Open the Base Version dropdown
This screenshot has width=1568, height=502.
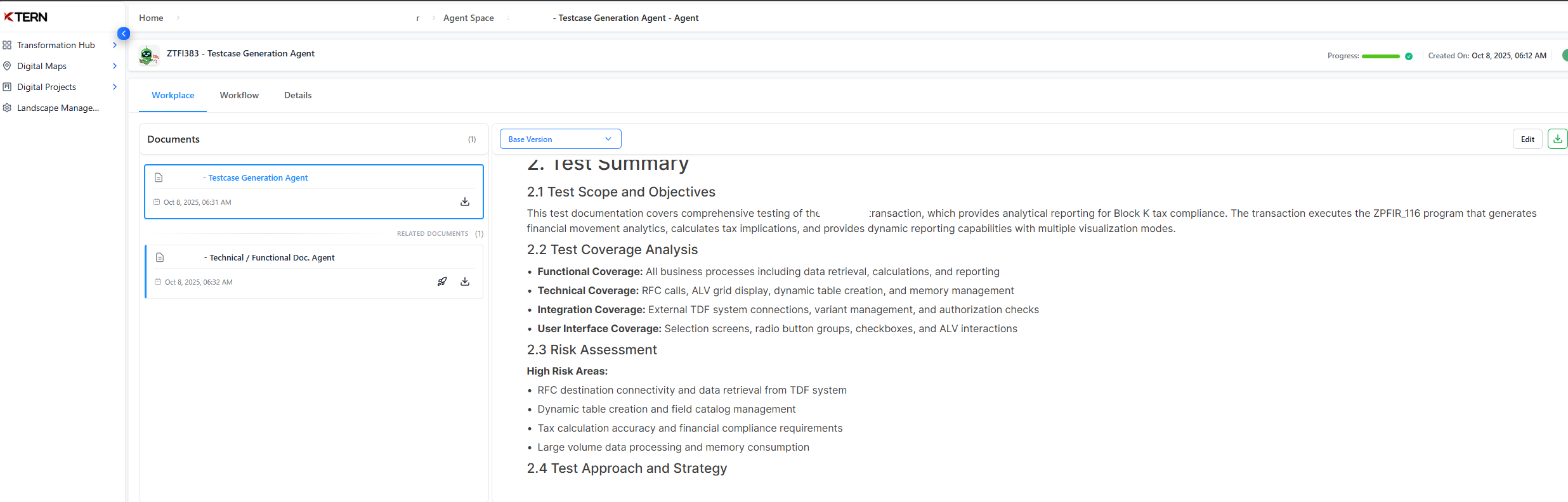pos(560,139)
